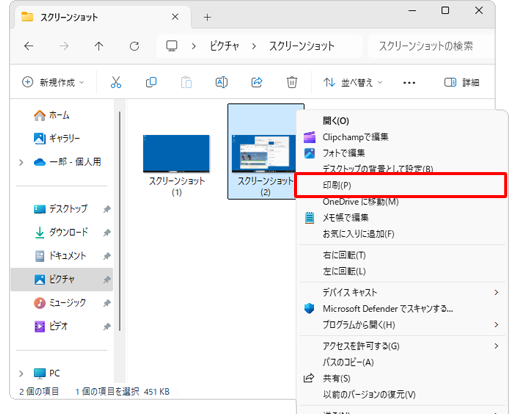Choose メモ帳で編集 in context menu
The image size is (520, 414).
402,218
